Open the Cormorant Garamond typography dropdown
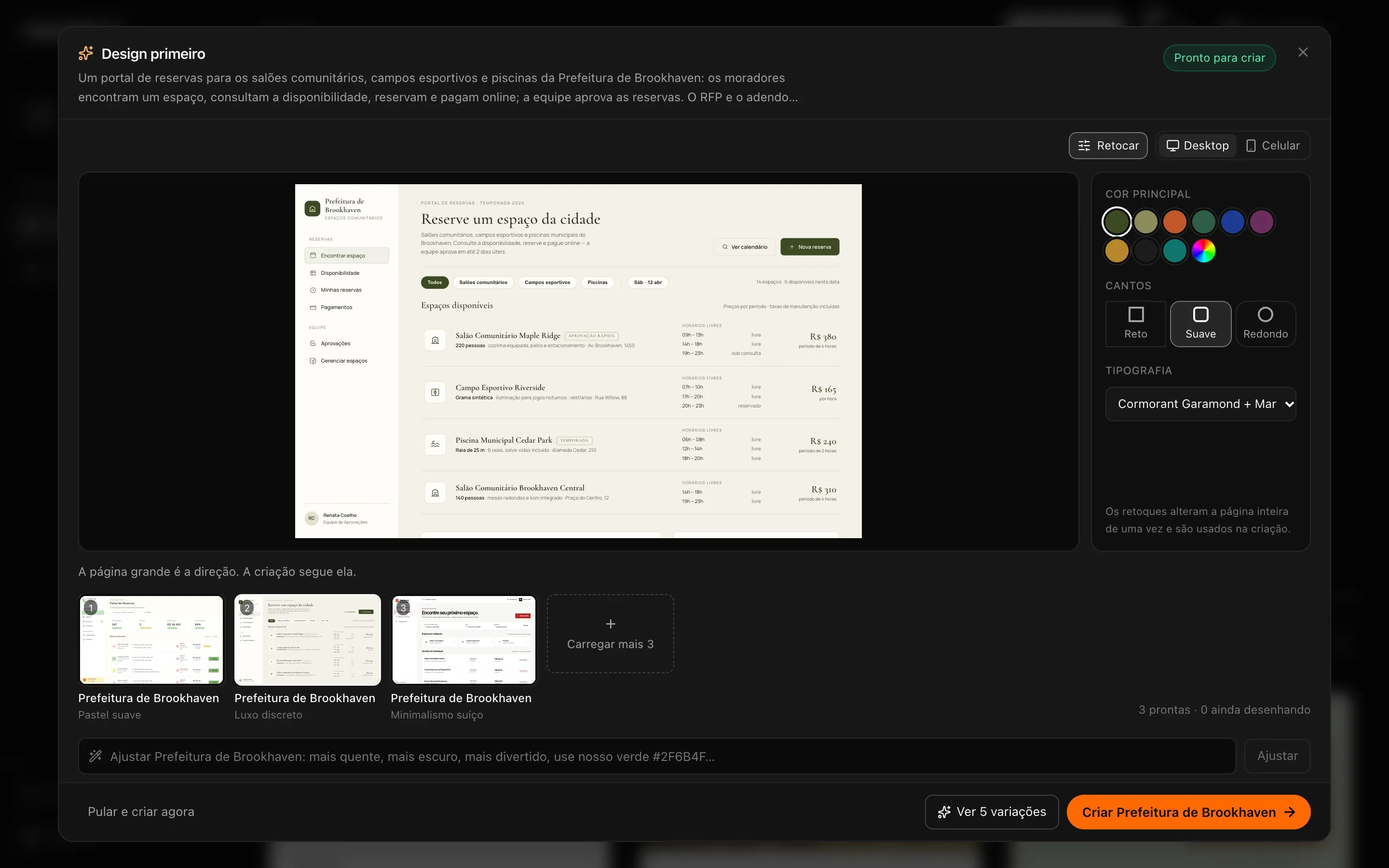1389x868 pixels. tap(1200, 404)
